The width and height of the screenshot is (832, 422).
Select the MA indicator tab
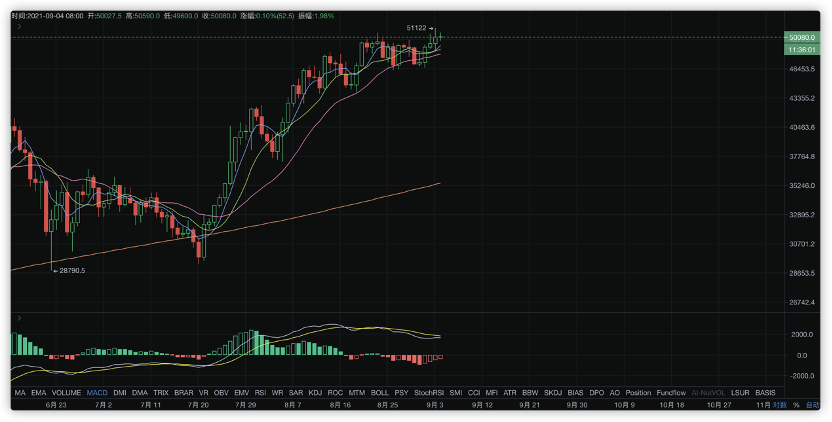click(20, 393)
